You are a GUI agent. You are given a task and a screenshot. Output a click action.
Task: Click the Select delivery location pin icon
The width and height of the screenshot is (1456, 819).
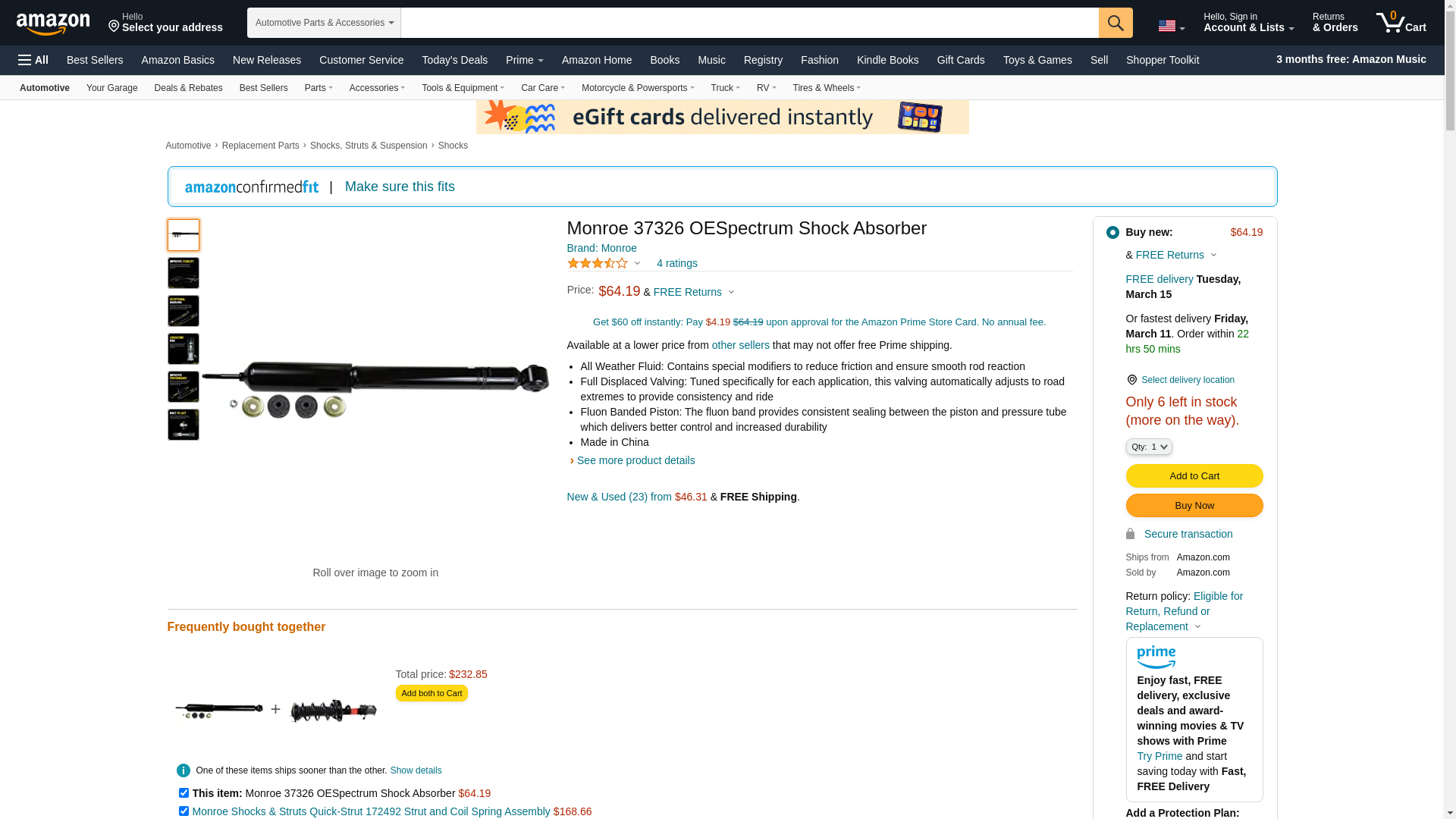(1131, 380)
